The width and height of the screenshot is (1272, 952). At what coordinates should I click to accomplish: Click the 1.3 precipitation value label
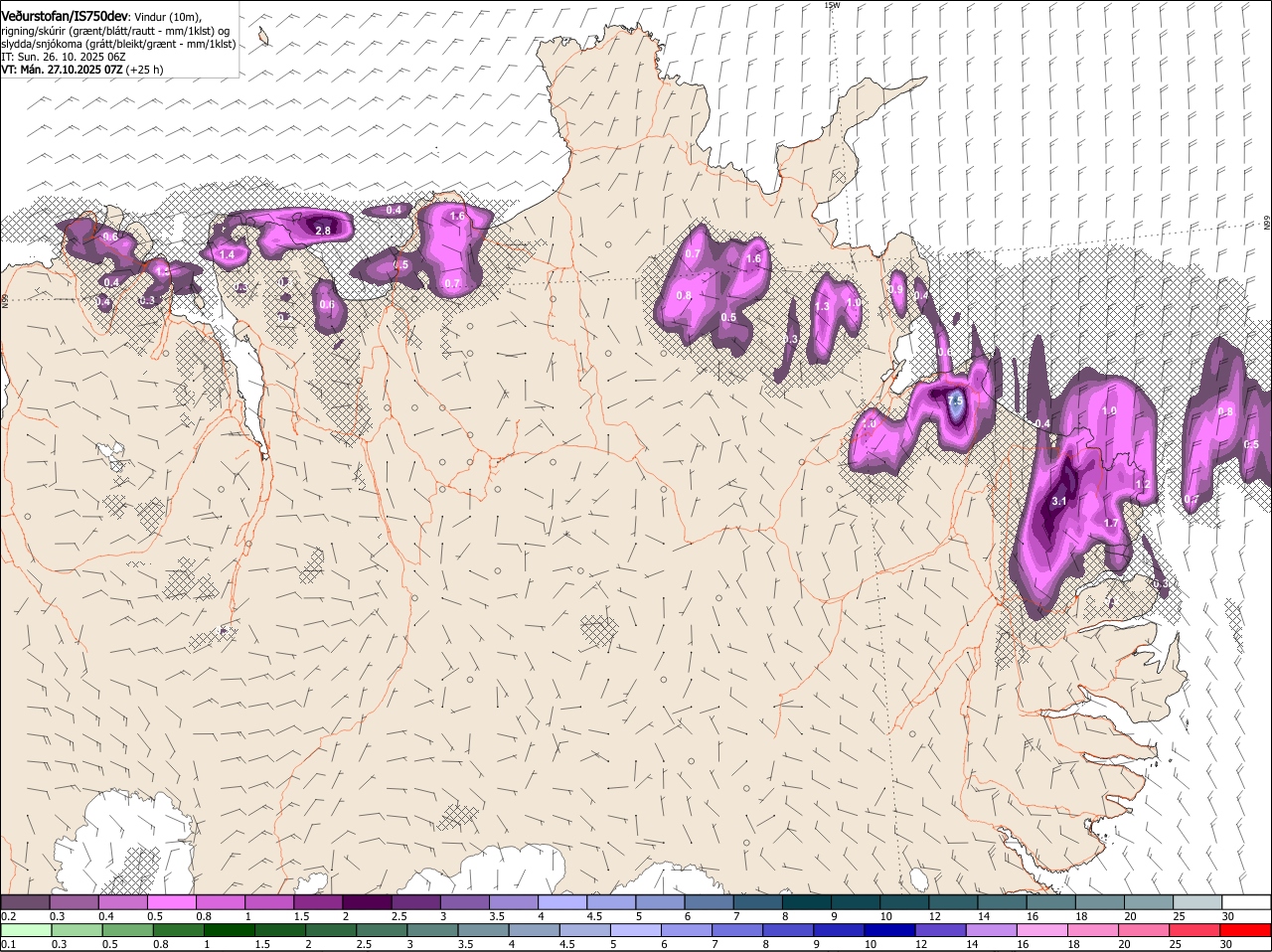[822, 307]
